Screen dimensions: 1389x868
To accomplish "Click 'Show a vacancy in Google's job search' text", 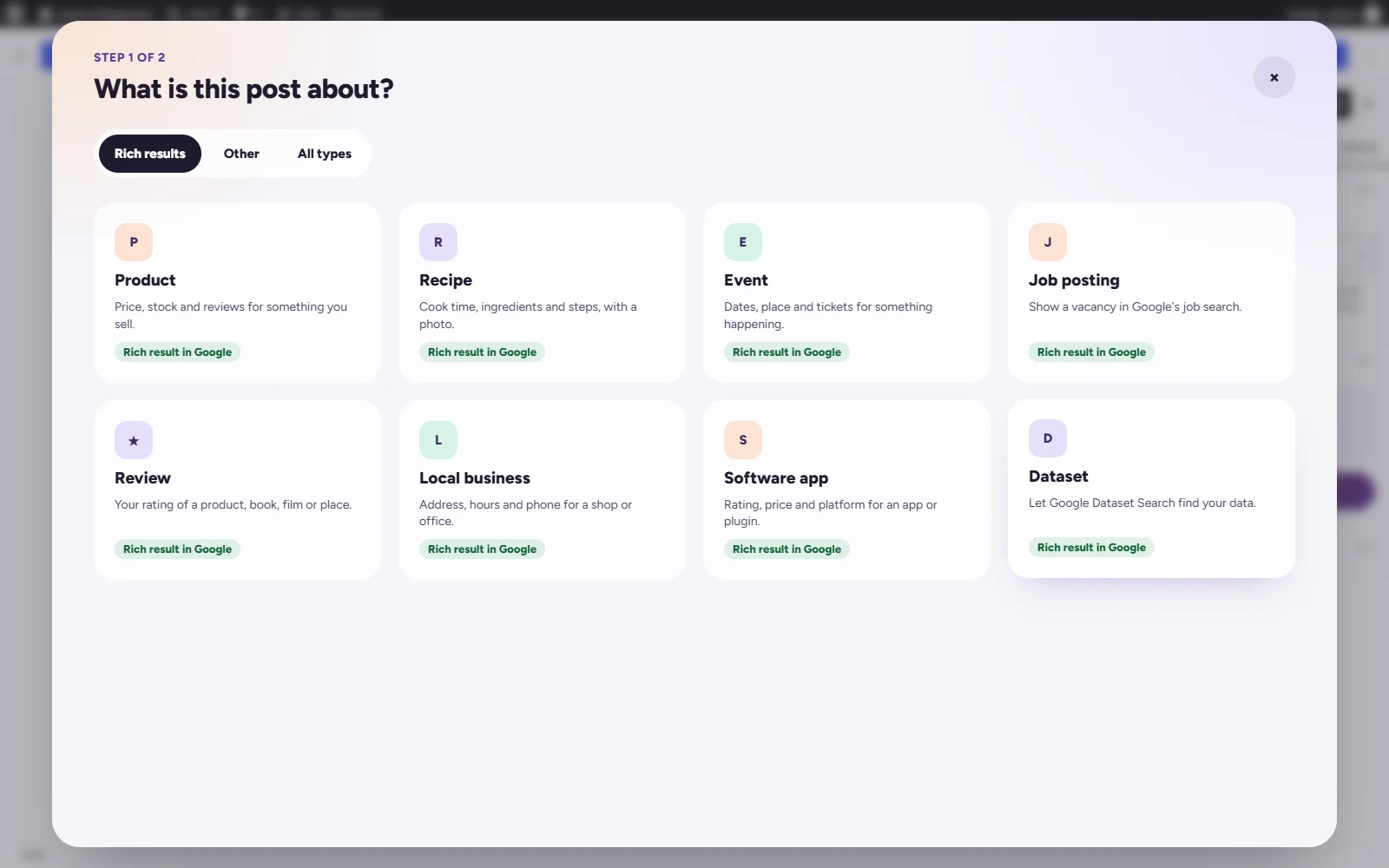I will click(x=1135, y=307).
